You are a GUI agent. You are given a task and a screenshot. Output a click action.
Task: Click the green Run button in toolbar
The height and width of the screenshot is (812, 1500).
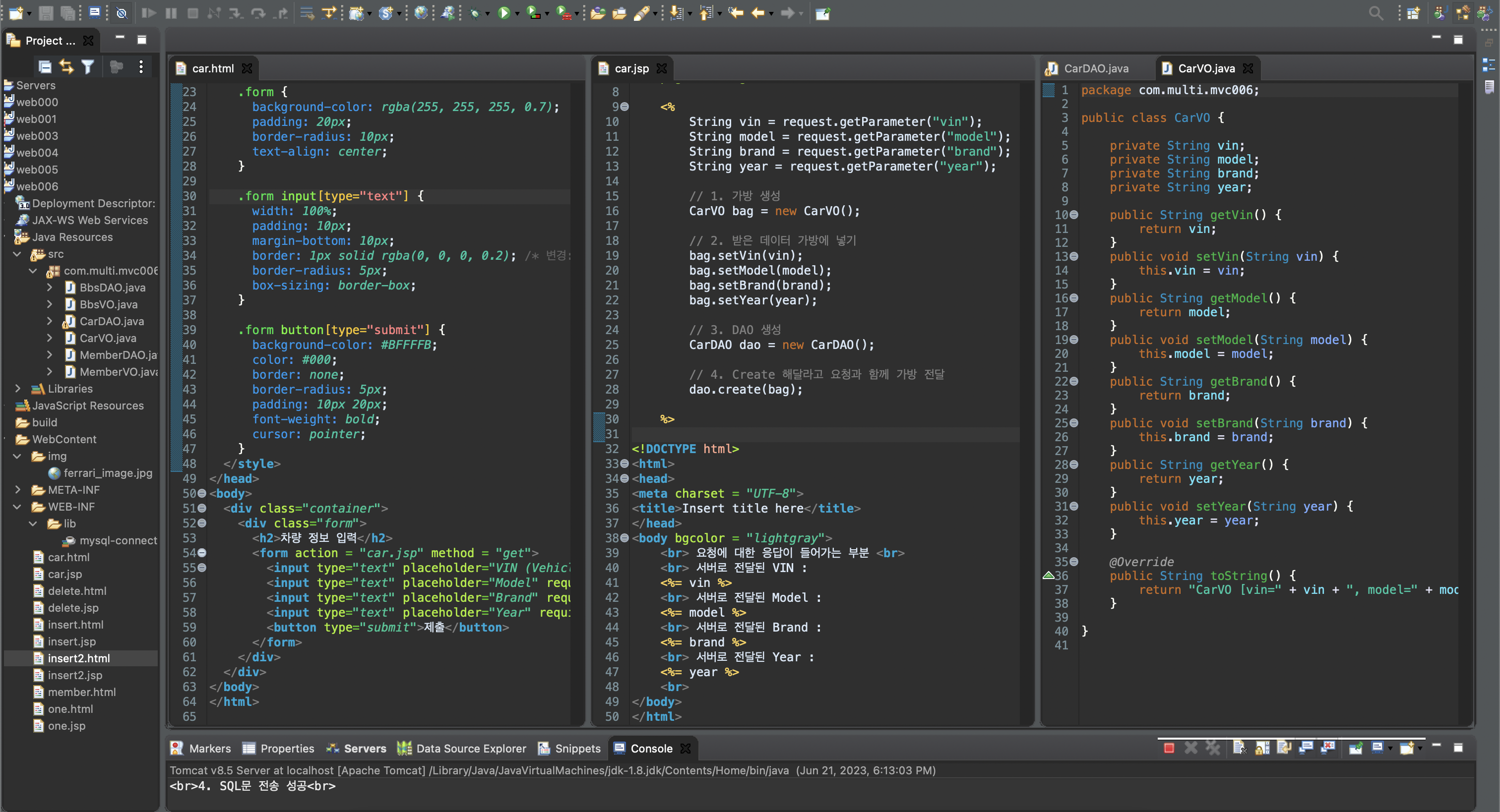503,13
